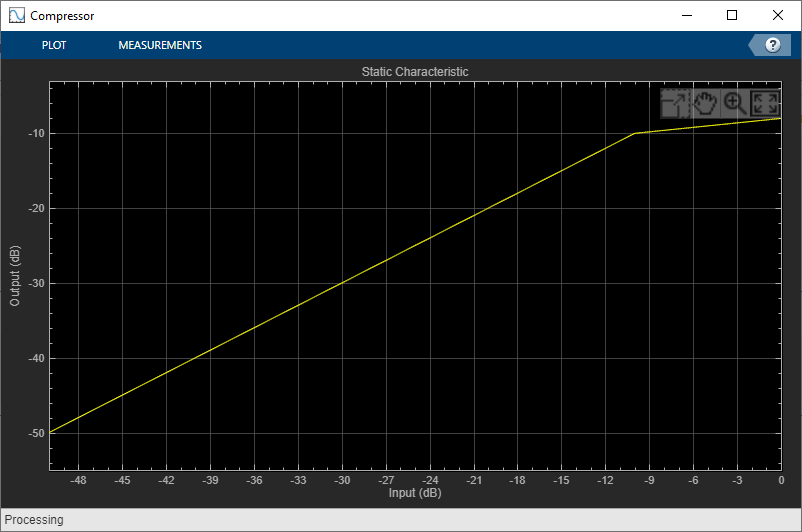Screen dimensions: 802x532
Task: Close the Compressor window
Action: click(x=777, y=15)
